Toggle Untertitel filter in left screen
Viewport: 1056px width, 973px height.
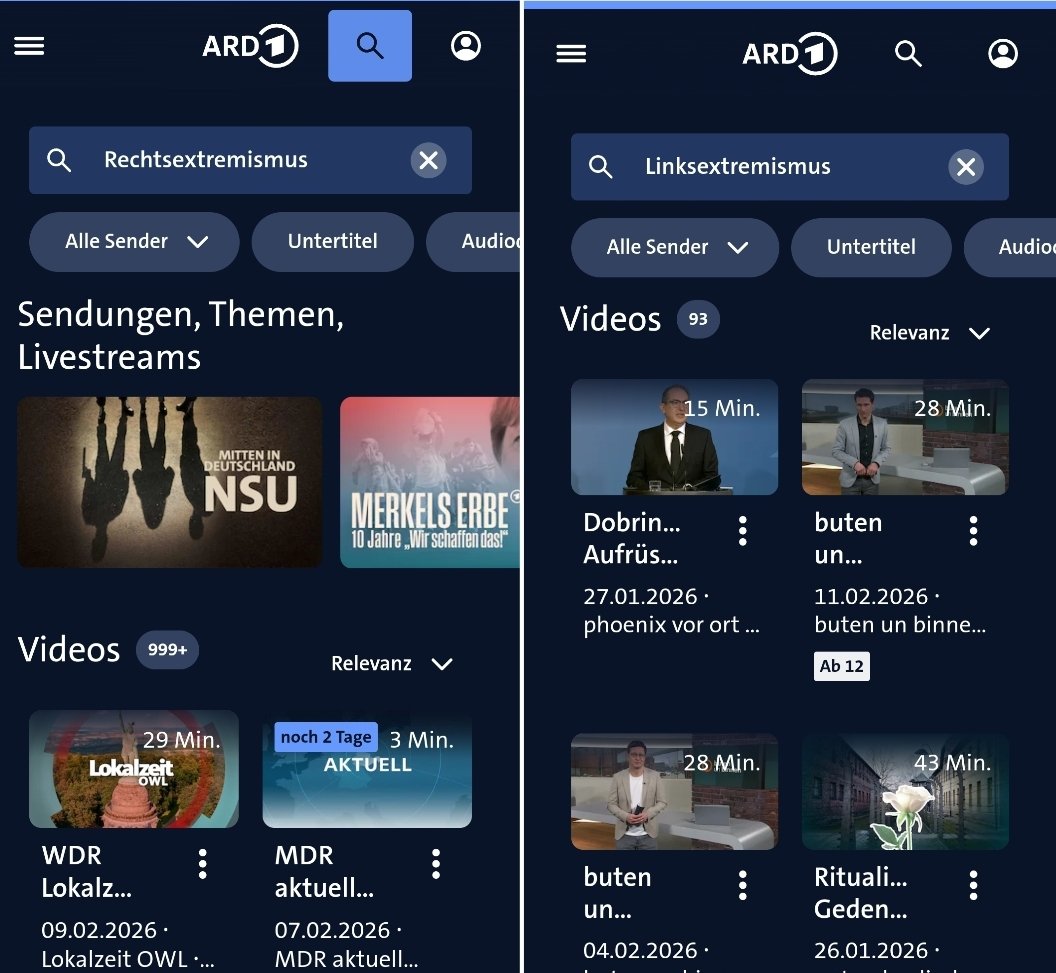click(x=333, y=242)
